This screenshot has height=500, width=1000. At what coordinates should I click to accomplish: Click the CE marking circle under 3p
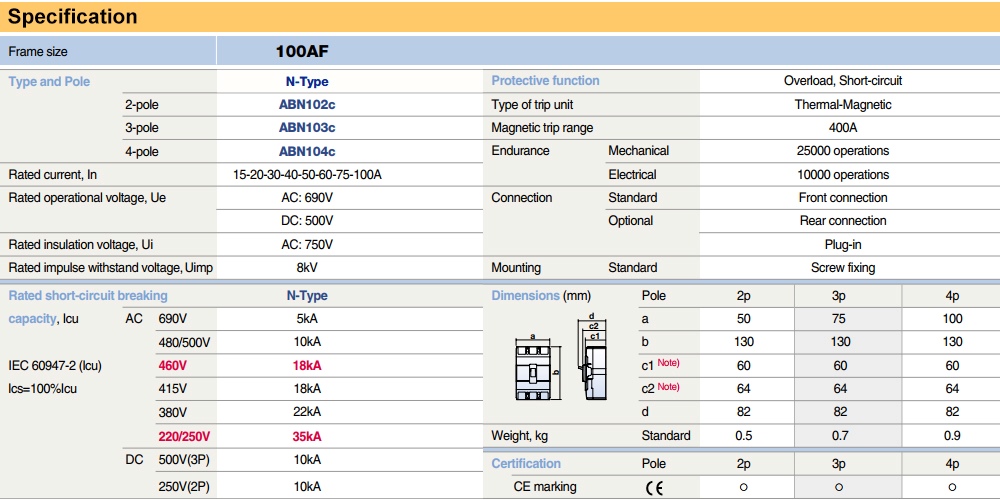tap(839, 487)
